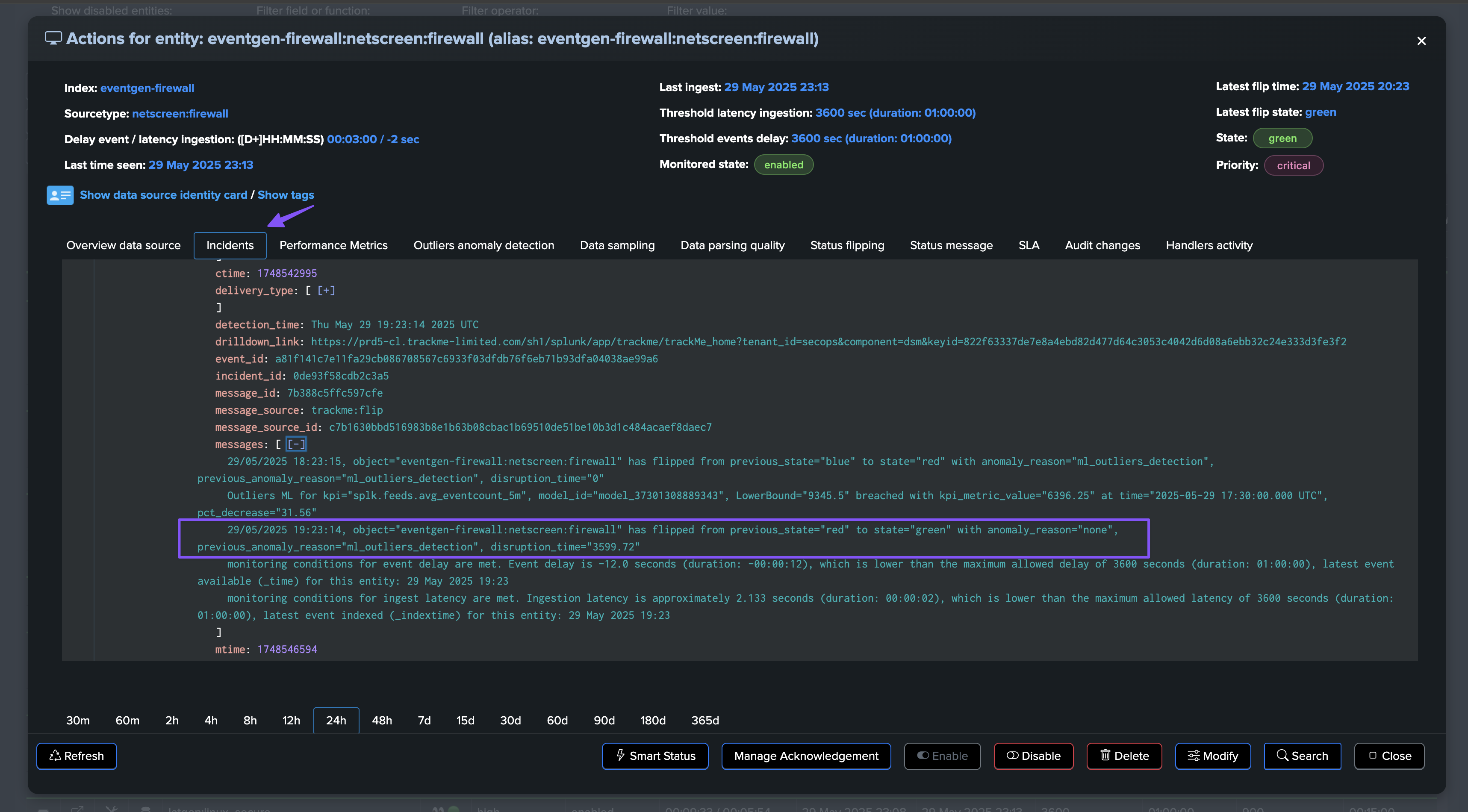This screenshot has height=812, width=1468.
Task: Select the 24h time range
Action: click(x=336, y=720)
